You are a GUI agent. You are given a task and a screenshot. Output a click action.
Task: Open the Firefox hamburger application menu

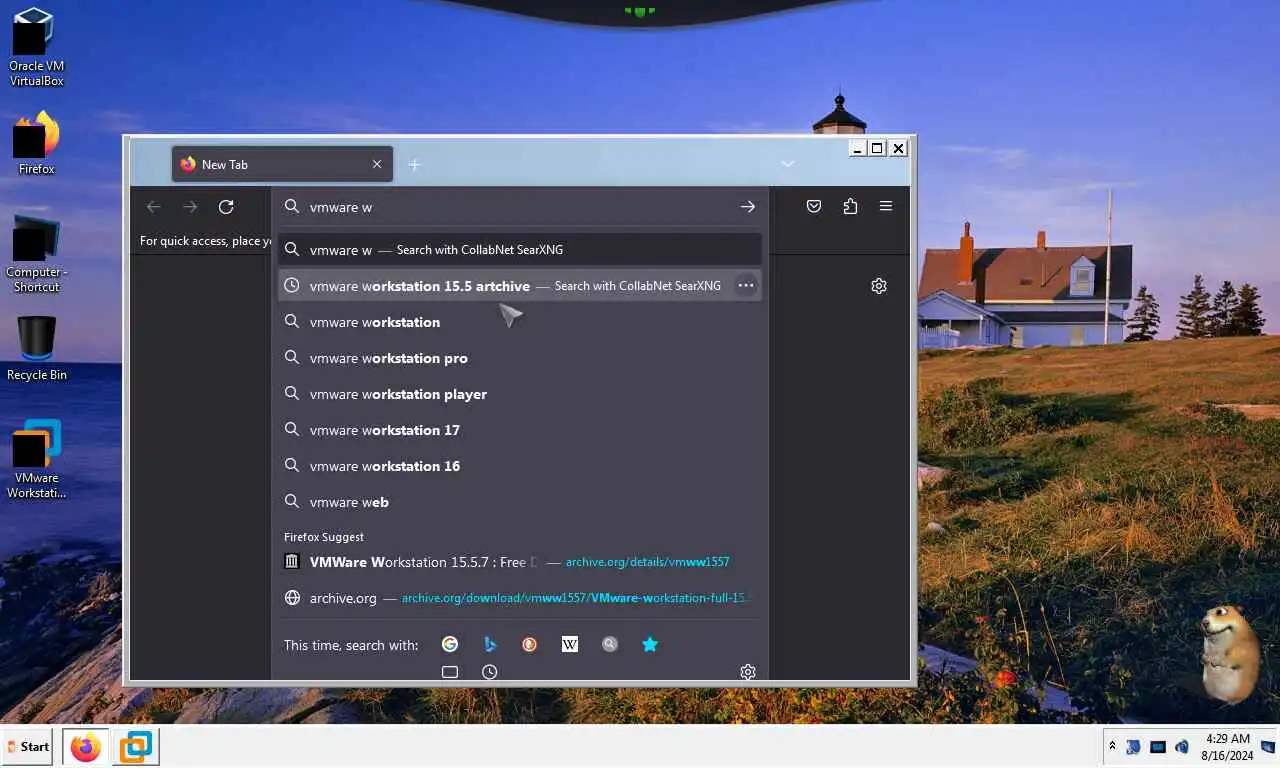point(886,206)
